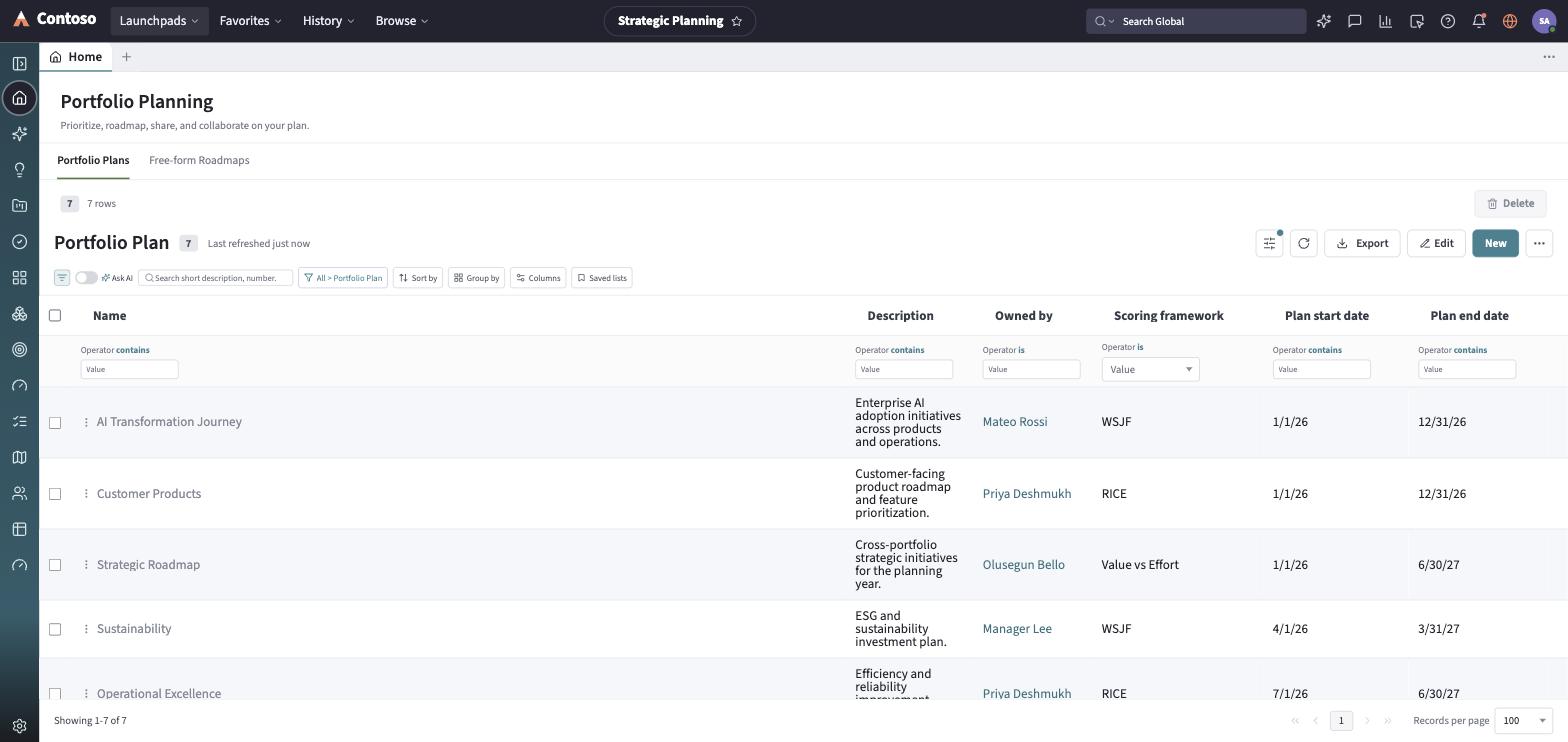Click the All > Portfolio Plan filter breadcrumb

(342, 278)
